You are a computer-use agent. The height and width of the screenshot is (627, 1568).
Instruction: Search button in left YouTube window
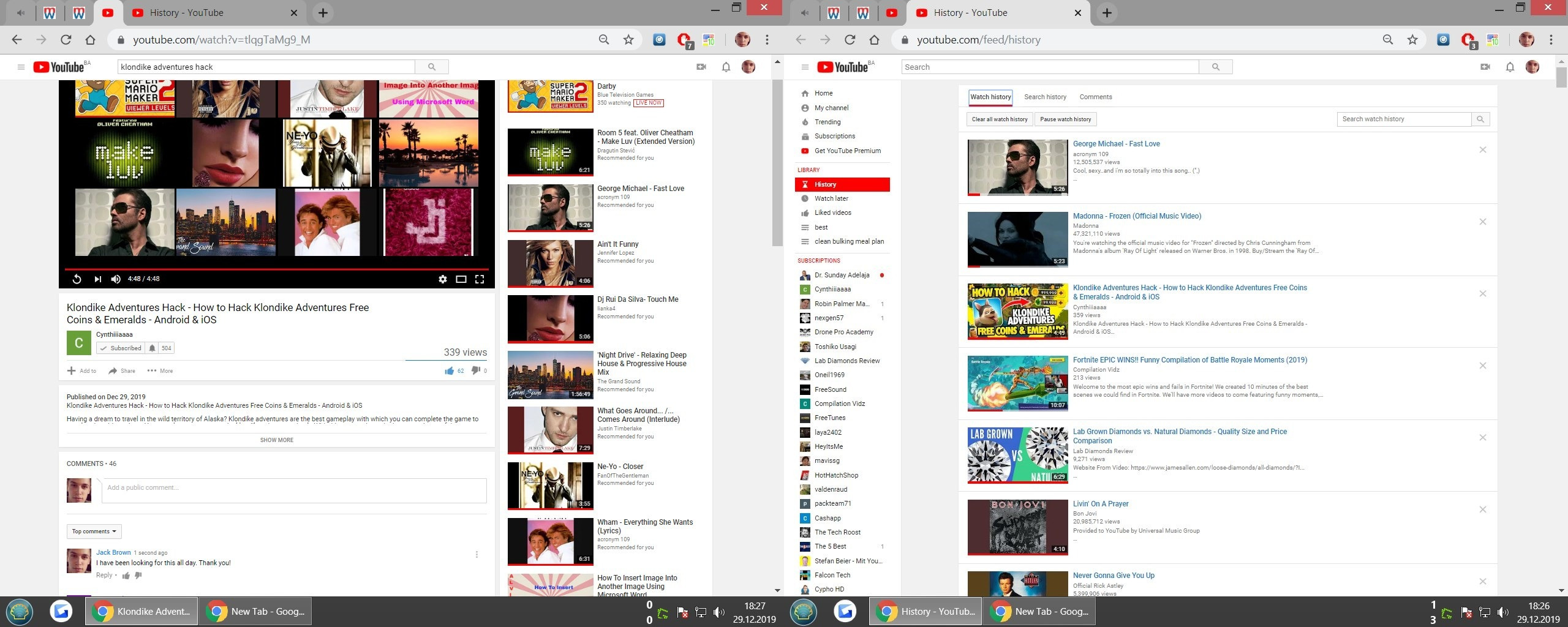(432, 67)
